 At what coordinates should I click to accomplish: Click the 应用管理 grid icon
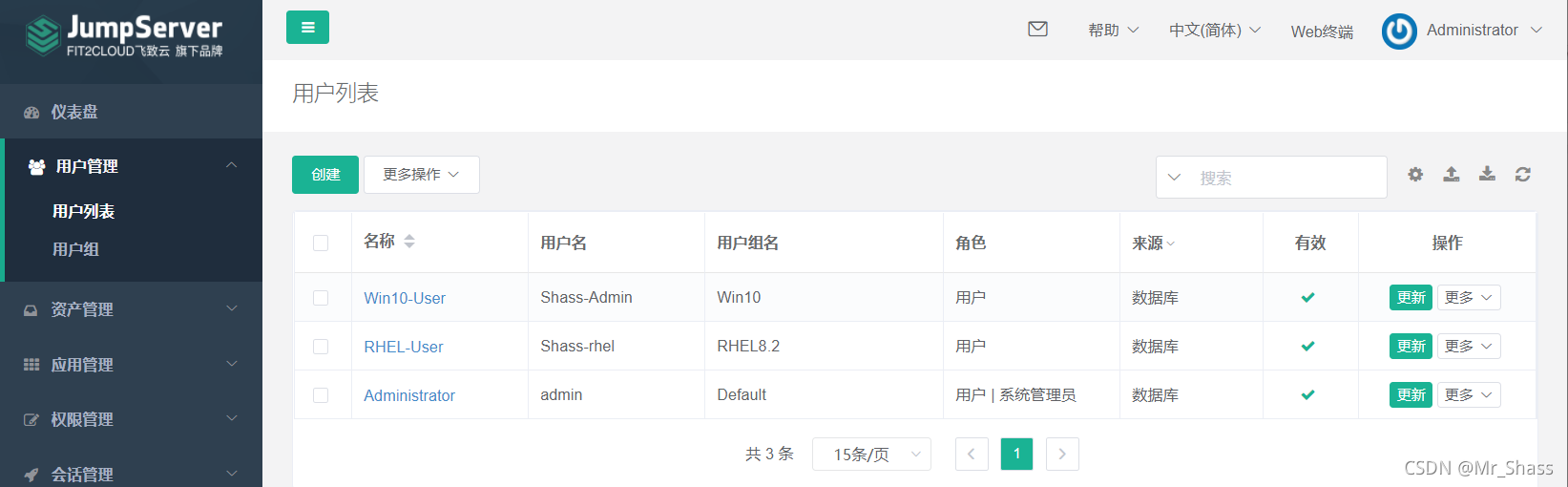point(31,365)
